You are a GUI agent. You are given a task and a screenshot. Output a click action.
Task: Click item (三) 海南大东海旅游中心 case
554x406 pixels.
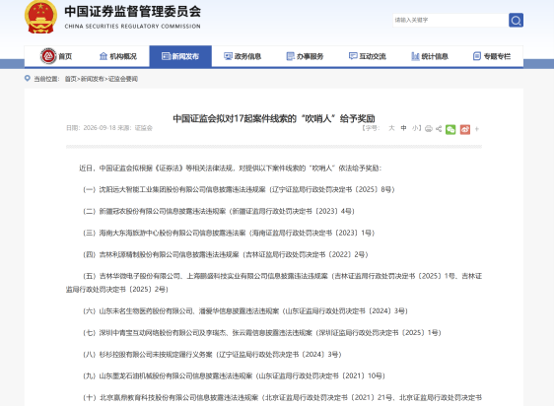[x=229, y=233]
